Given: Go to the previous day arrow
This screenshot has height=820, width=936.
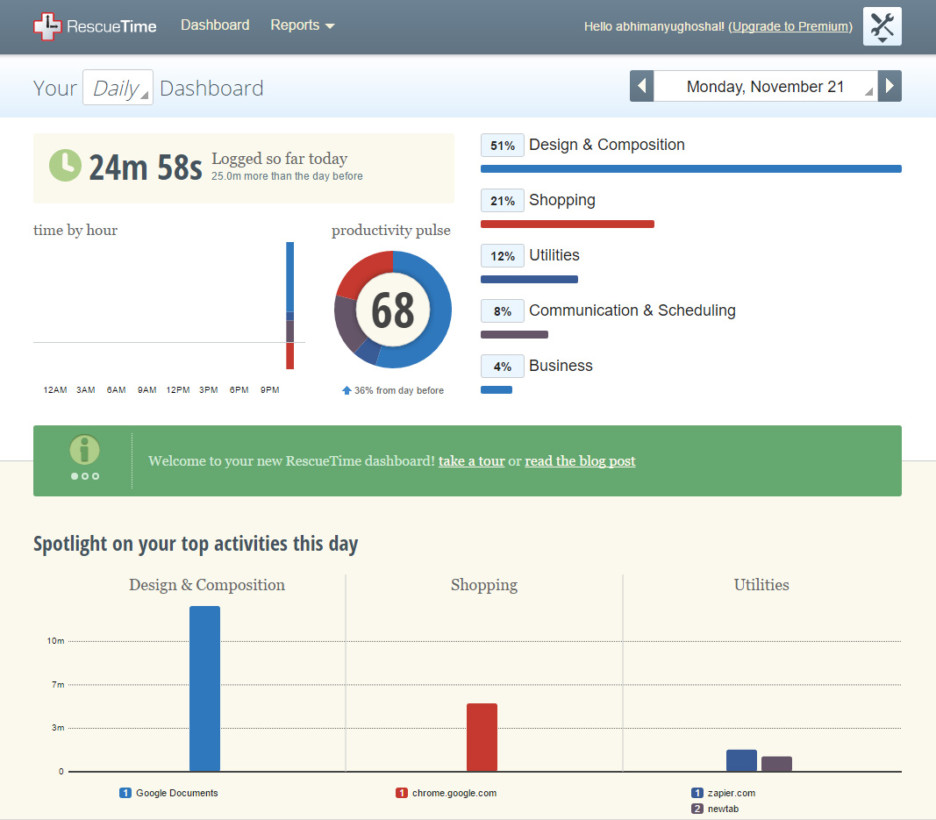Looking at the screenshot, I should 642,86.
